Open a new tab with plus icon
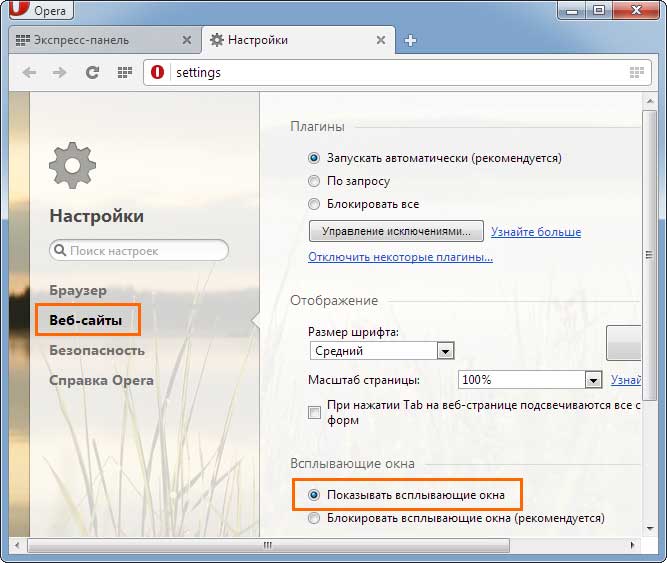The height and width of the screenshot is (563, 667). [410, 40]
